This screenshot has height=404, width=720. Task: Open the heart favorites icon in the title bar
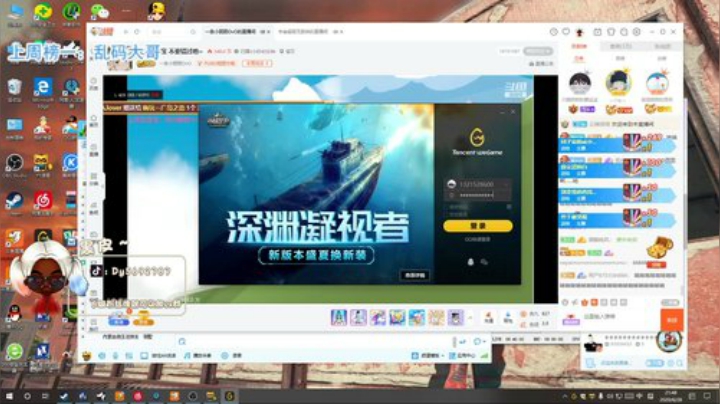click(566, 32)
